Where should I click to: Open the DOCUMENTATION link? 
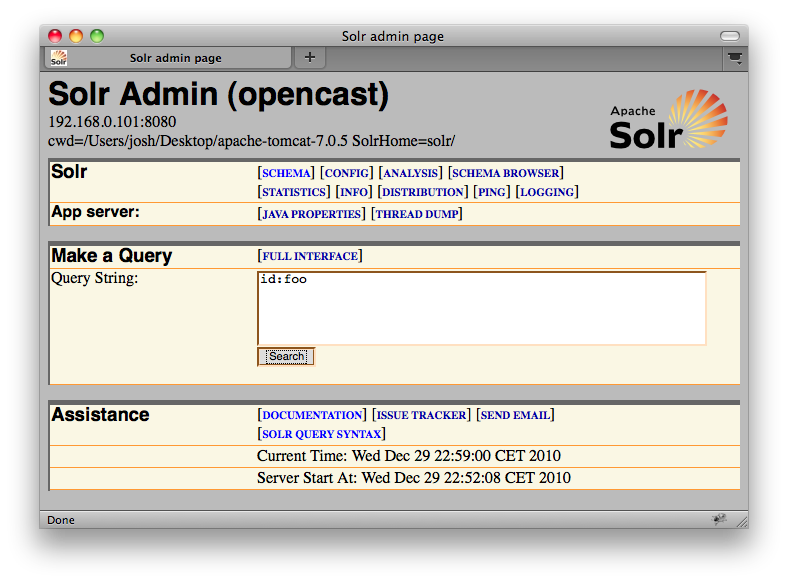point(312,415)
